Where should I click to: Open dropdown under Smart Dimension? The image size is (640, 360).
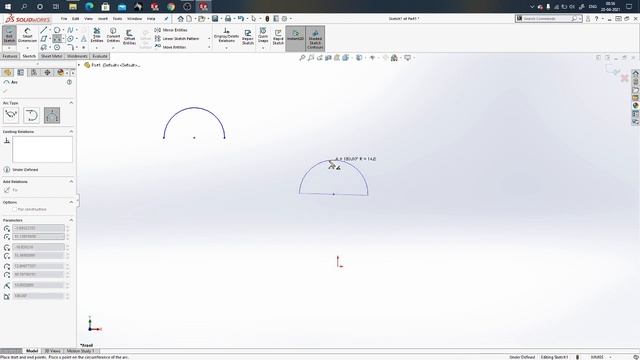[x=27, y=48]
